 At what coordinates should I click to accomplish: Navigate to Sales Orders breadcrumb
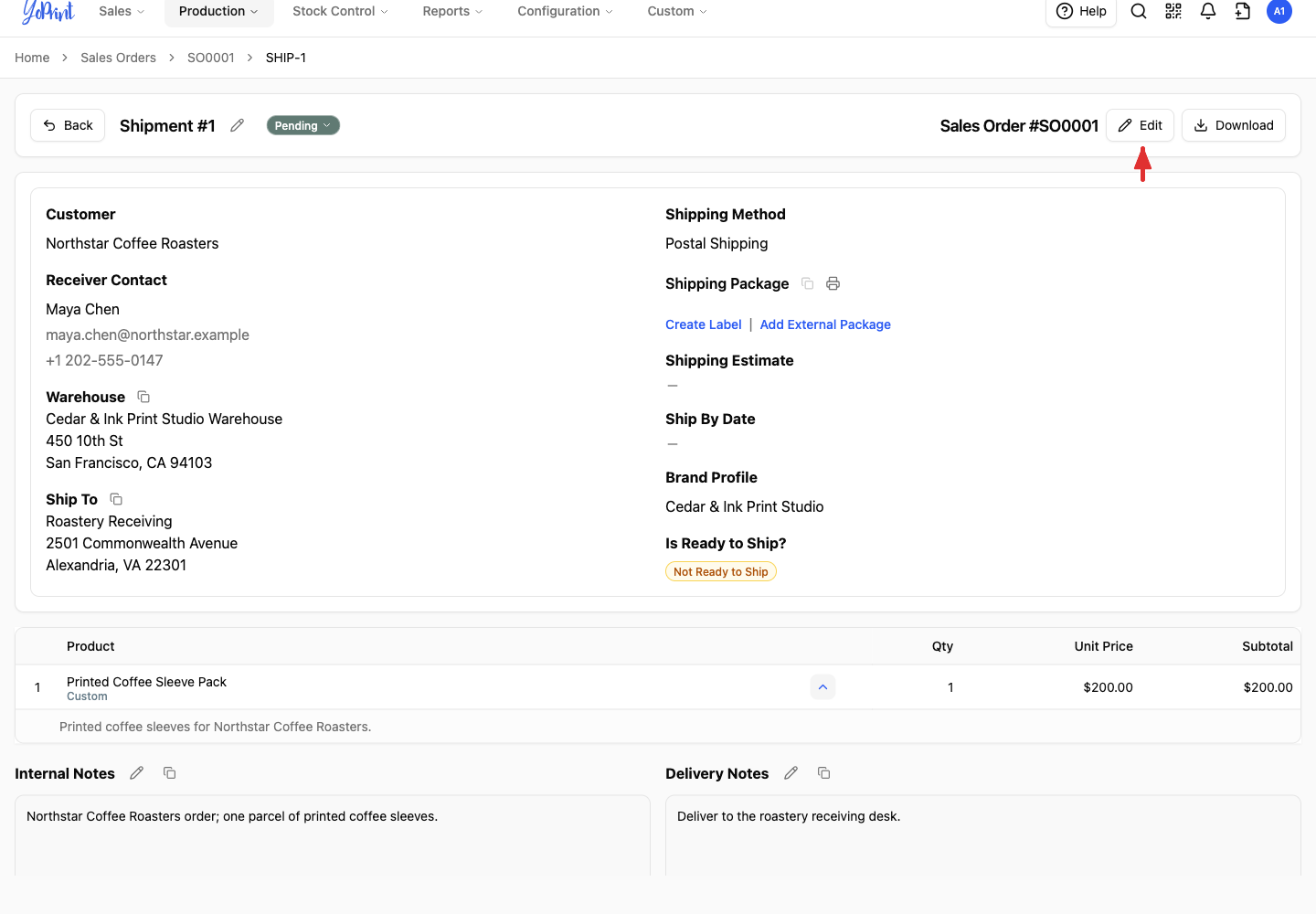click(118, 58)
